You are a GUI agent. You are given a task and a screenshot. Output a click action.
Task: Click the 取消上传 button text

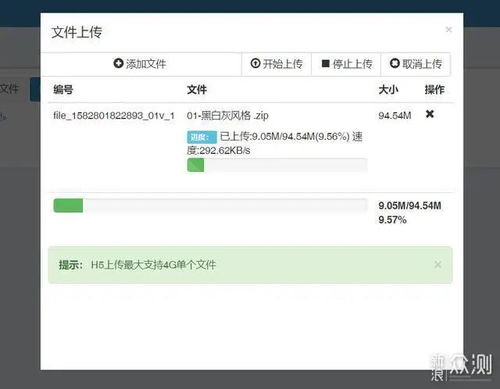pyautogui.click(x=422, y=64)
